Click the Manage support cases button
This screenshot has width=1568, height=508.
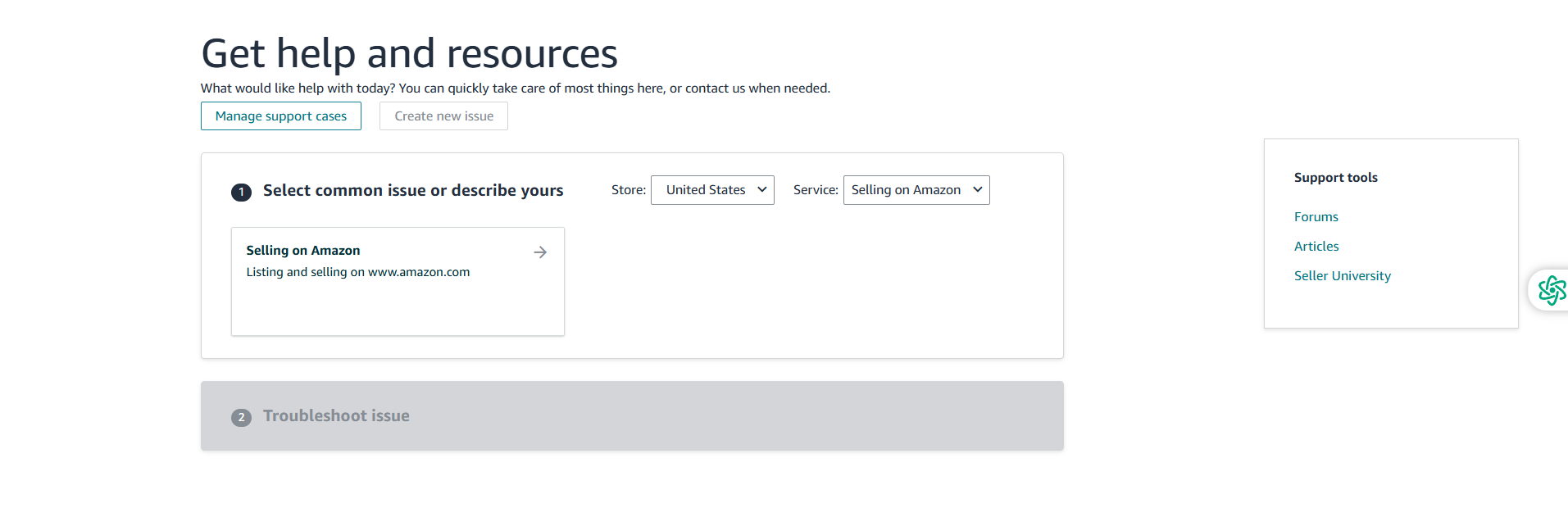click(x=281, y=116)
